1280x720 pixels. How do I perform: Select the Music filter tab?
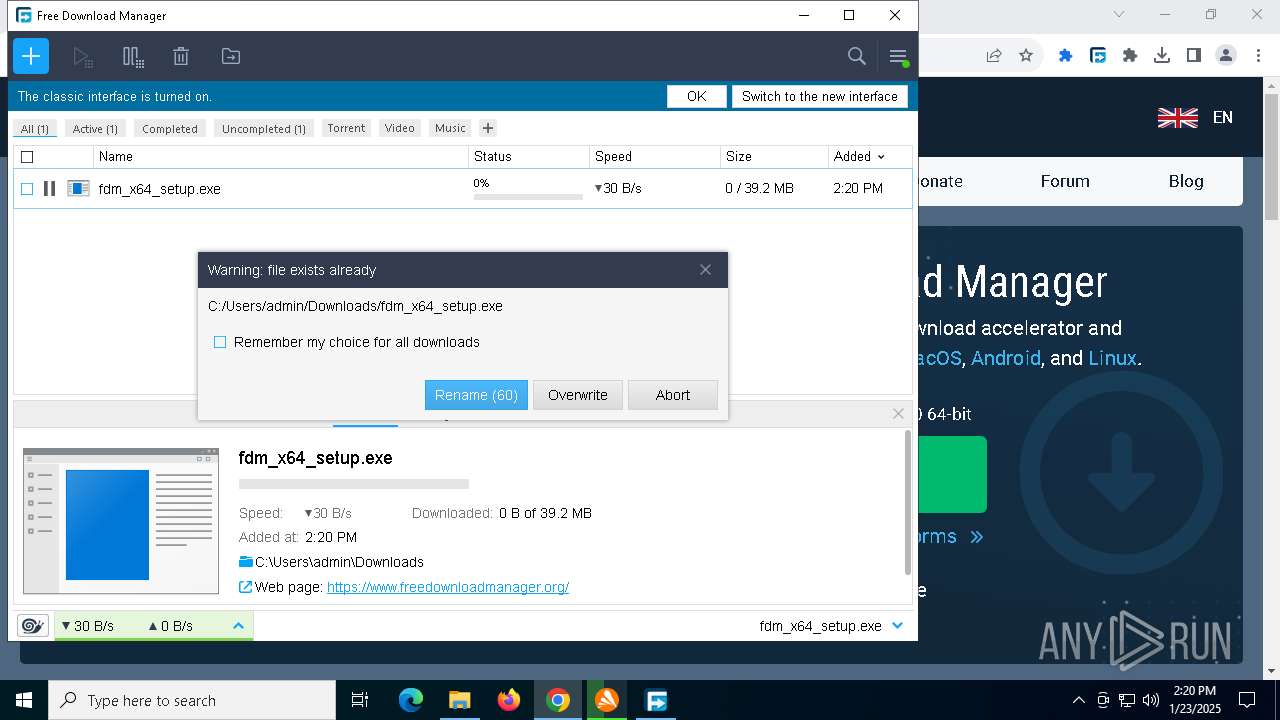[x=450, y=128]
